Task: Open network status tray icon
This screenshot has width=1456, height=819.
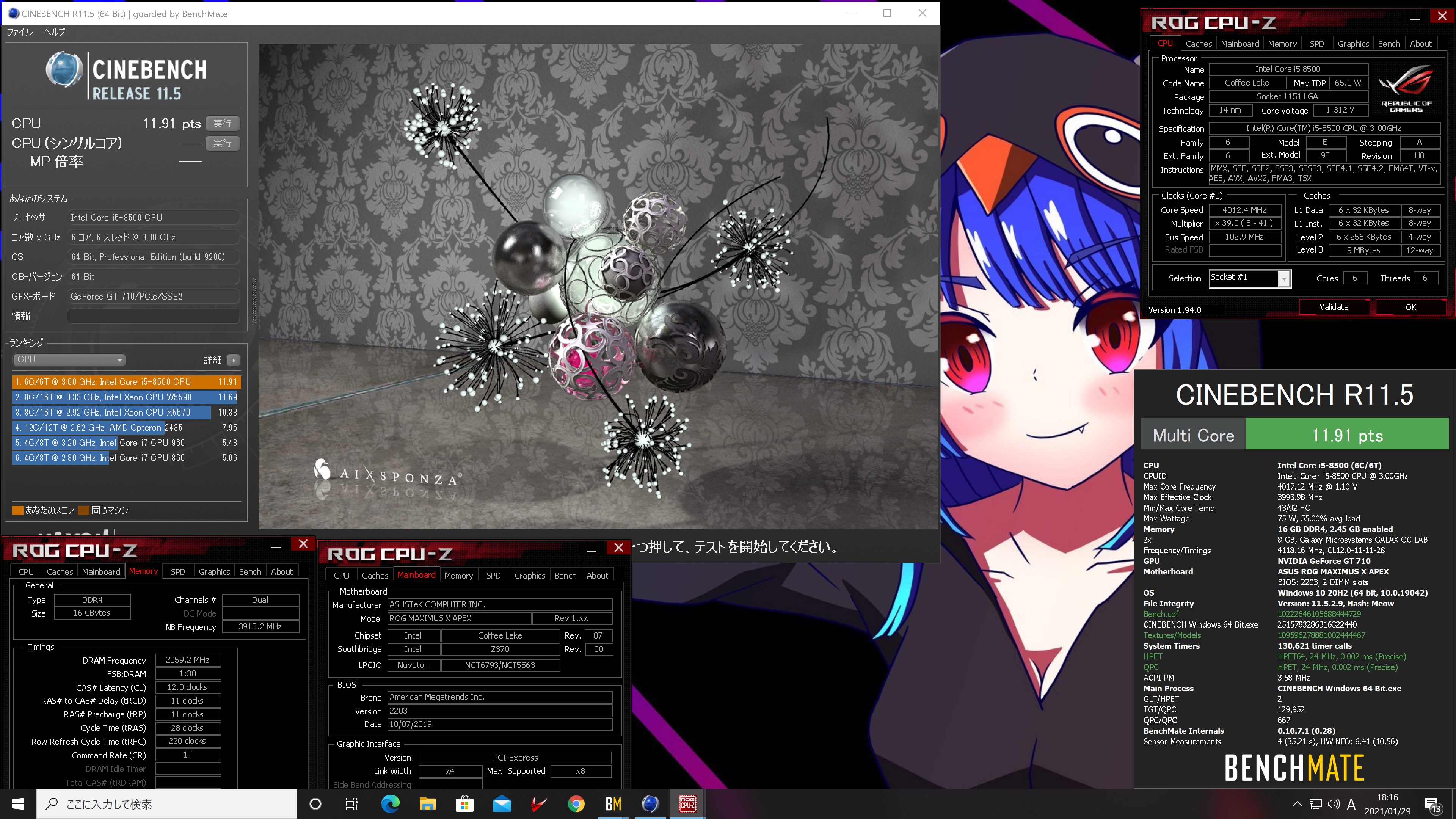Action: 1316,804
